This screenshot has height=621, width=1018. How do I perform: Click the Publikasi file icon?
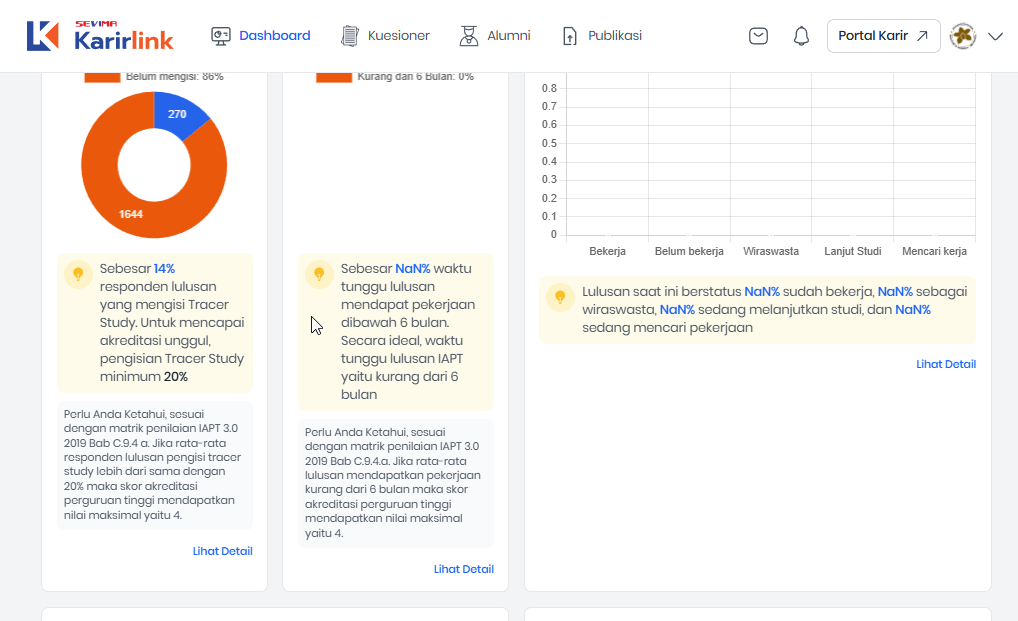570,36
